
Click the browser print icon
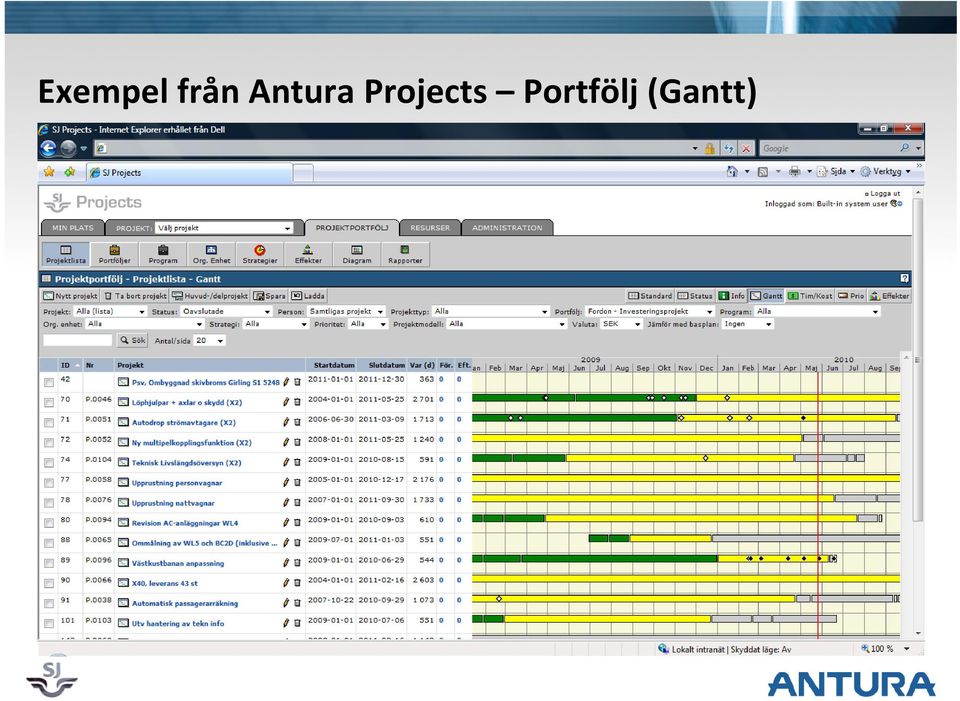point(794,172)
